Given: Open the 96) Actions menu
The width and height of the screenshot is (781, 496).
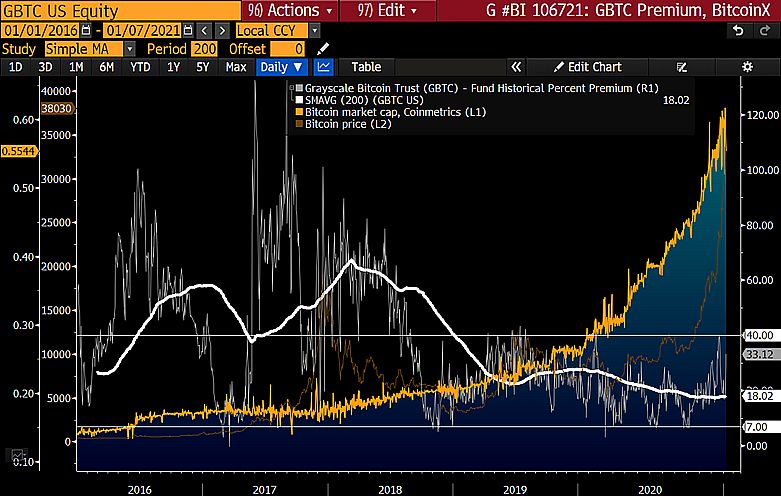Looking at the screenshot, I should (x=289, y=10).
